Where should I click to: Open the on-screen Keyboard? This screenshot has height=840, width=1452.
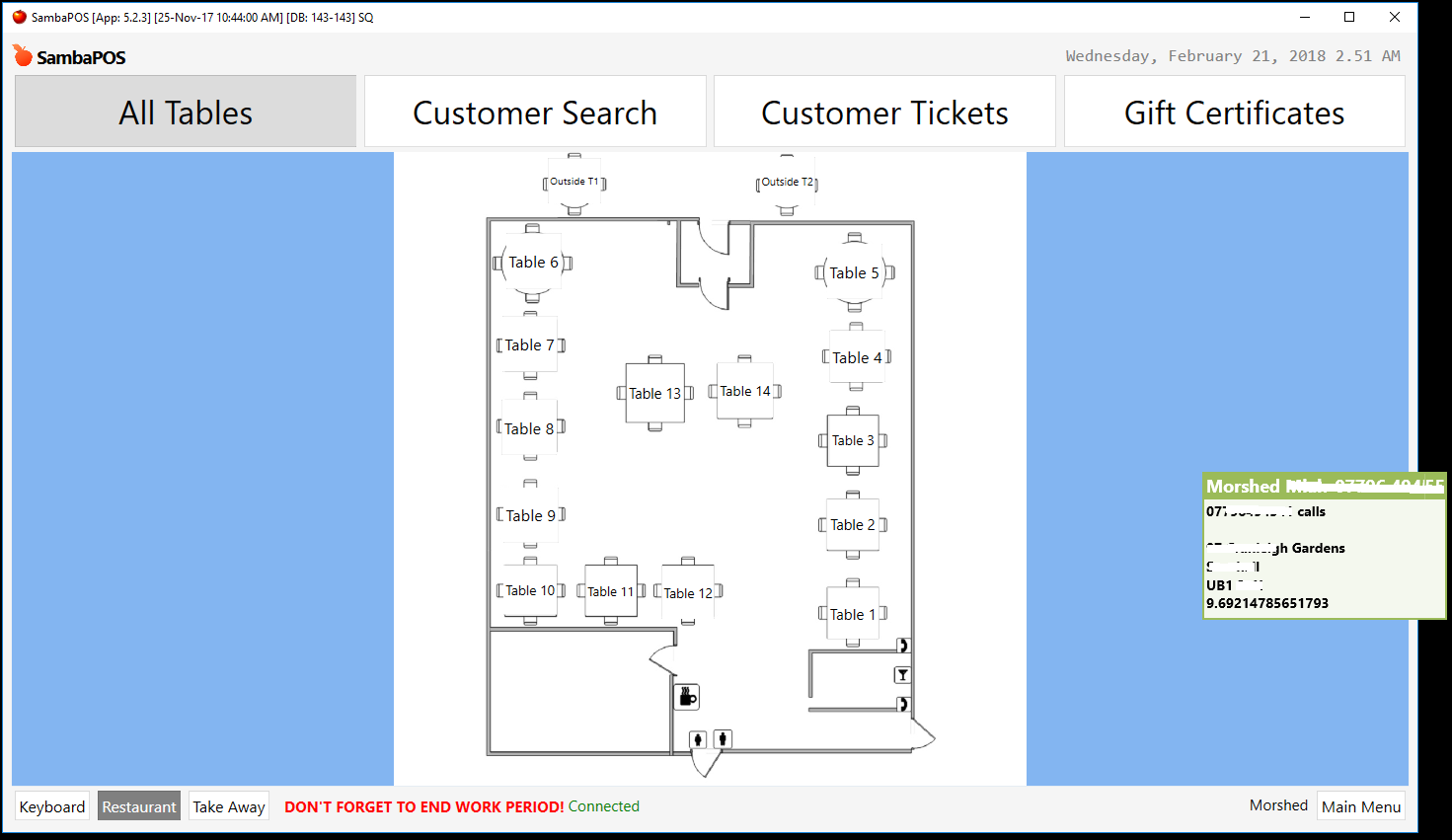tap(52, 806)
